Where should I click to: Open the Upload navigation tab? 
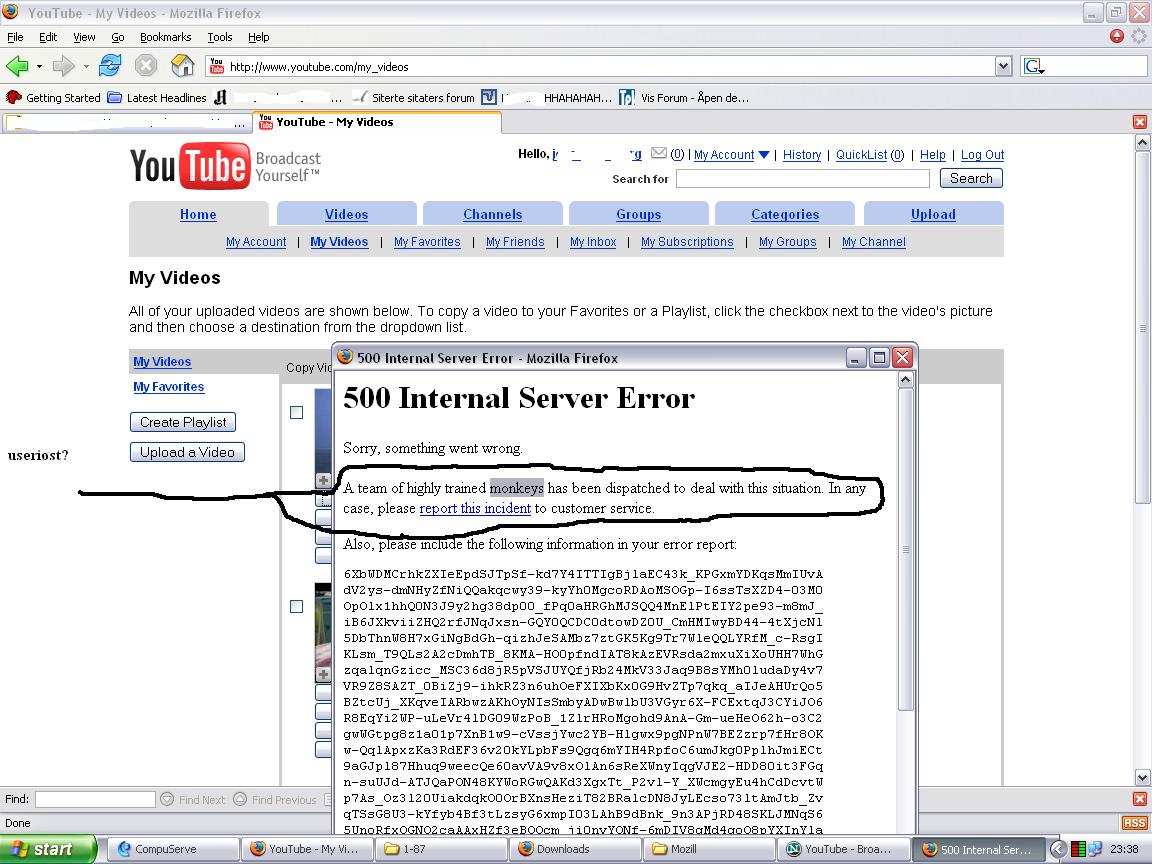pos(933,215)
